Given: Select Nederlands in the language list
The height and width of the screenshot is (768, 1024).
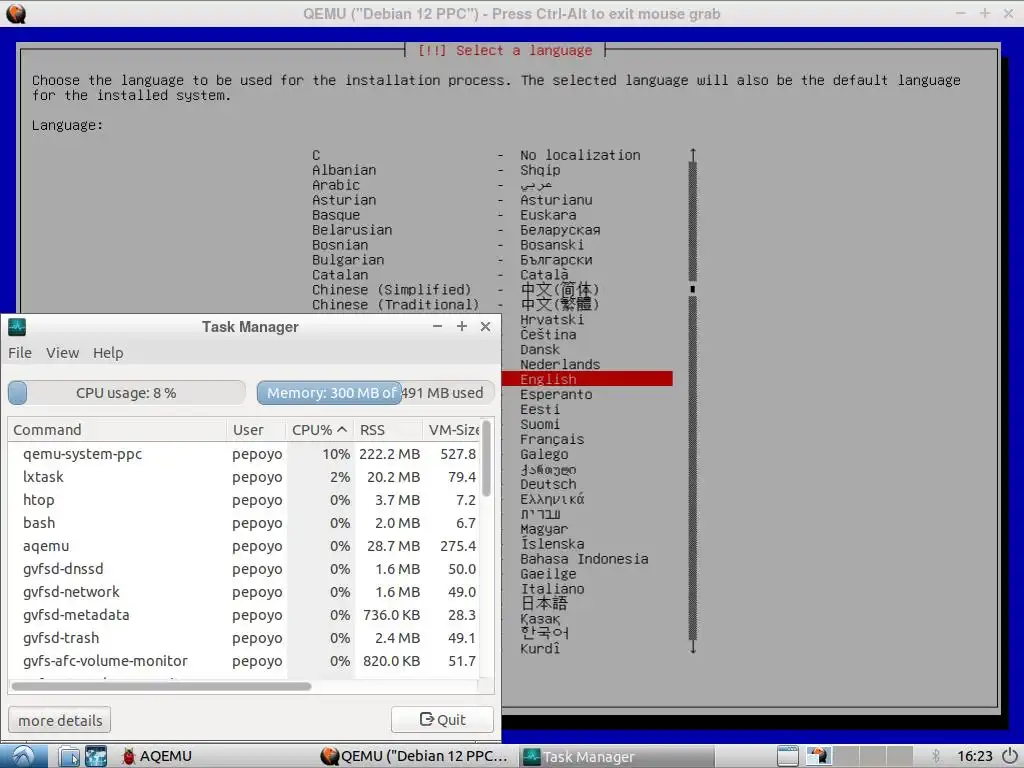Looking at the screenshot, I should (560, 364).
